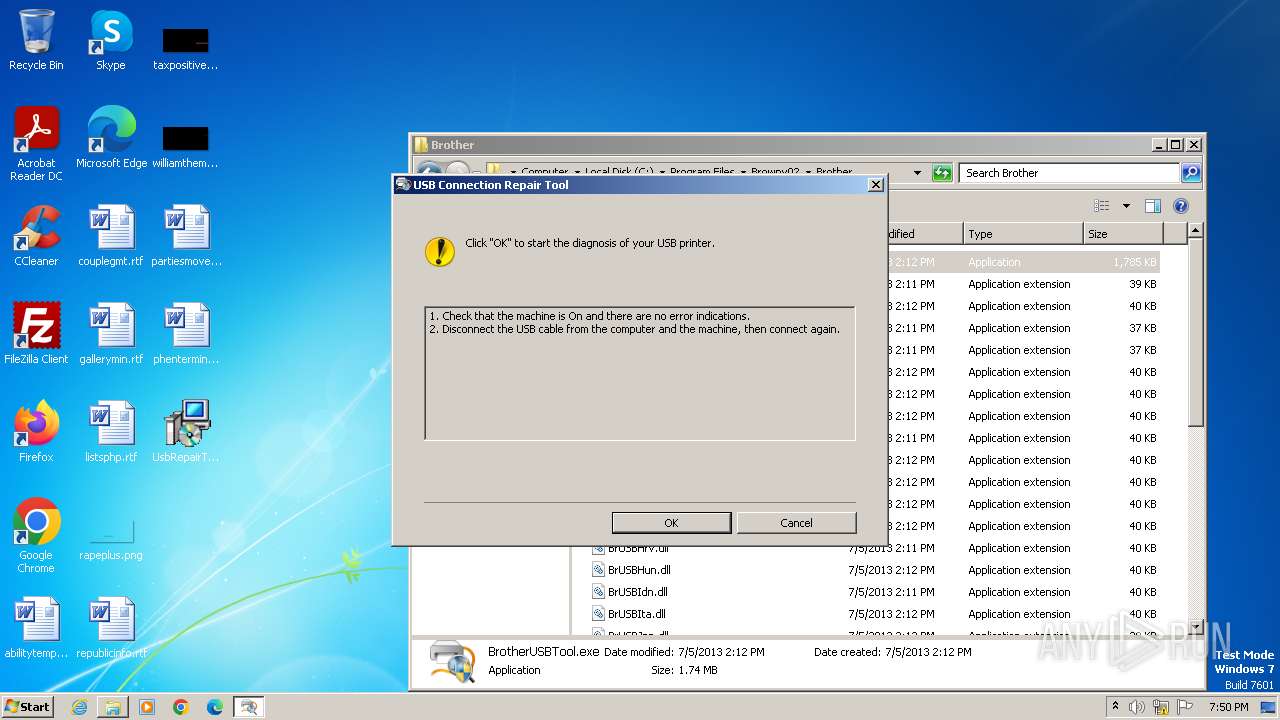Click the Application type cell in first row

pyautogui.click(x=994, y=262)
